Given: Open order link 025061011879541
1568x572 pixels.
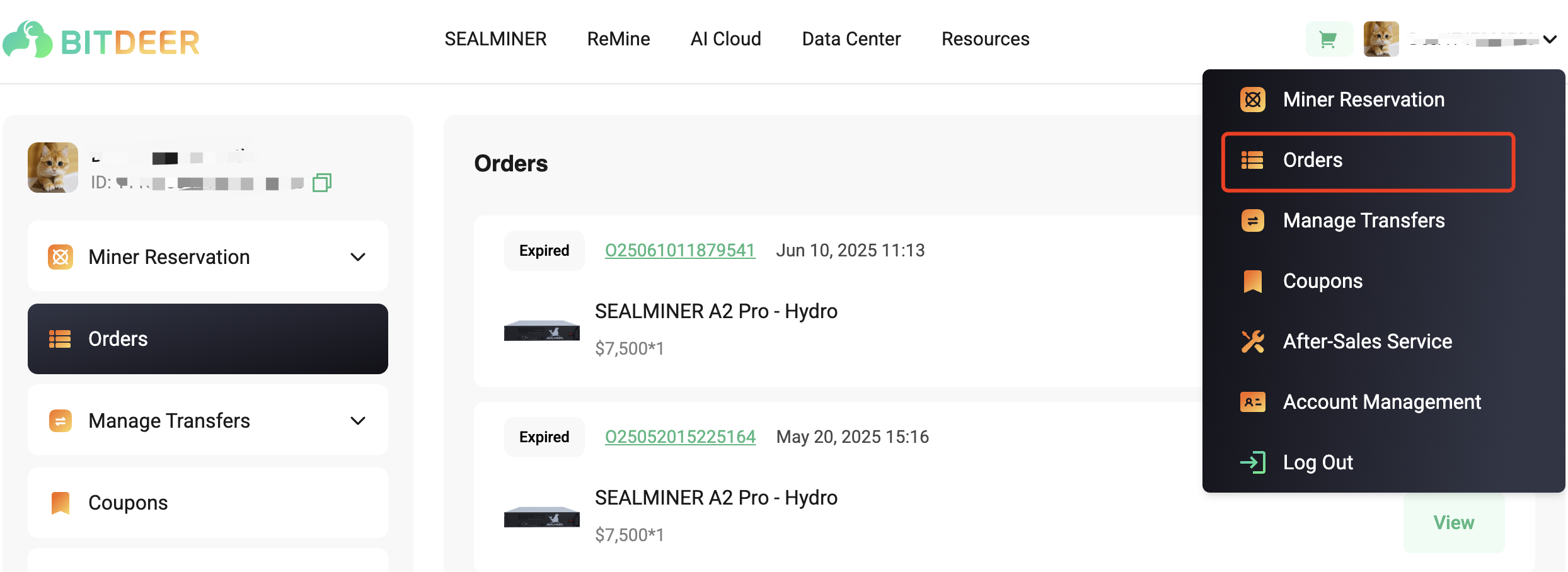Looking at the screenshot, I should [x=680, y=251].
